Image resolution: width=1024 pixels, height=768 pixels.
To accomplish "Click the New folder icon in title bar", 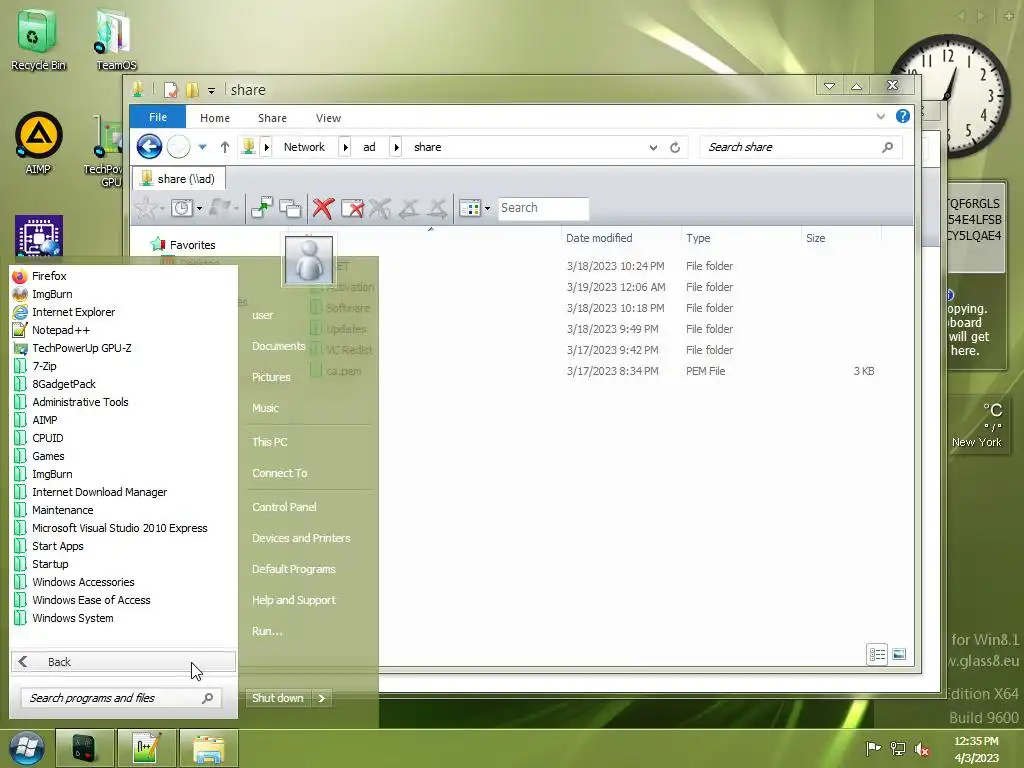I will click(192, 89).
